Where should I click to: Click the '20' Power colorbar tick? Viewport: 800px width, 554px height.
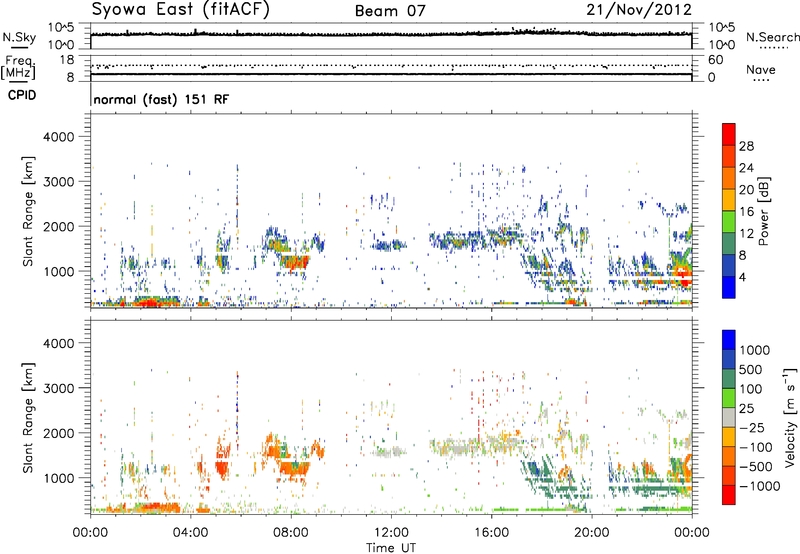pyautogui.click(x=746, y=190)
